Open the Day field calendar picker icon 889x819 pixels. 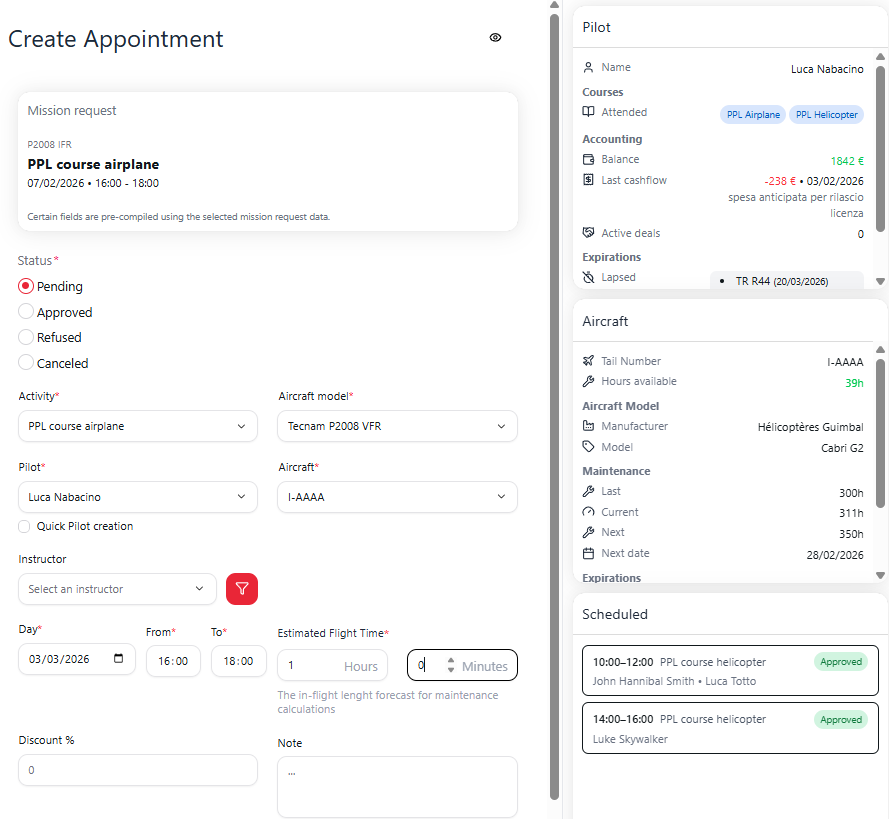[120, 660]
